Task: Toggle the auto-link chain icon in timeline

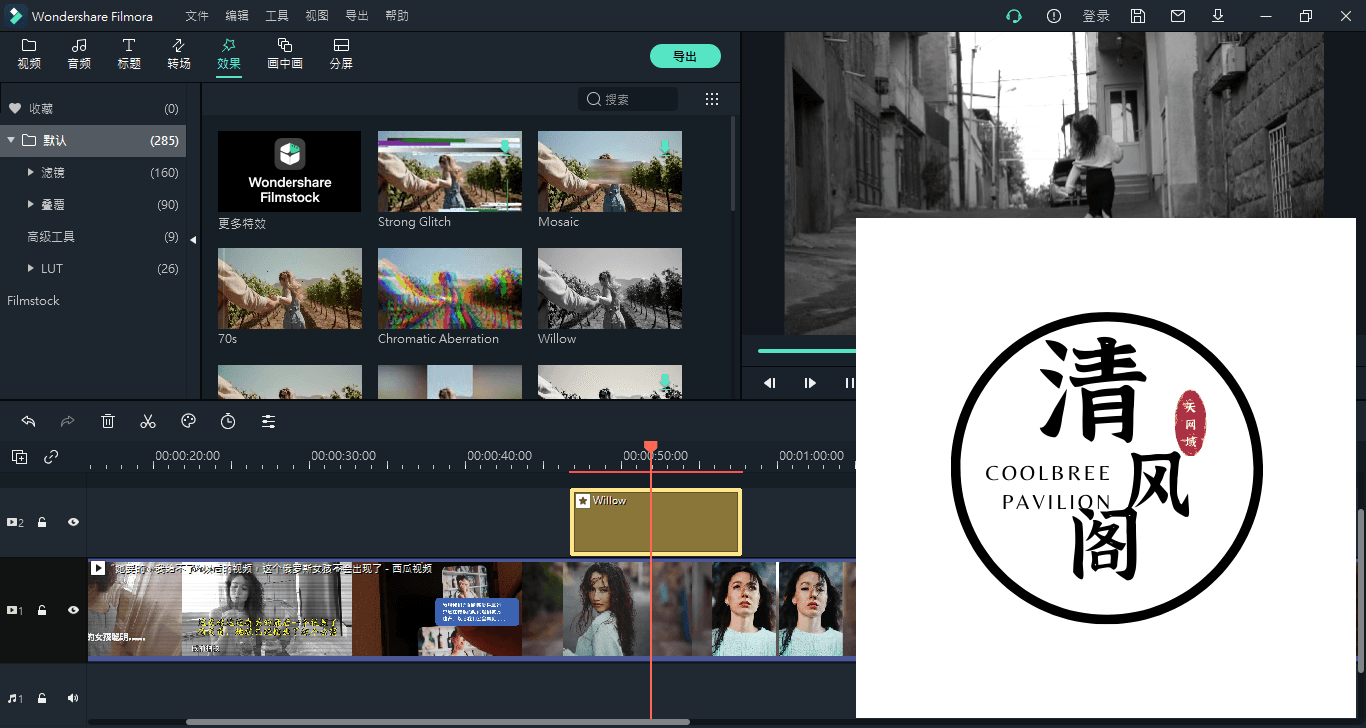Action: (x=51, y=457)
